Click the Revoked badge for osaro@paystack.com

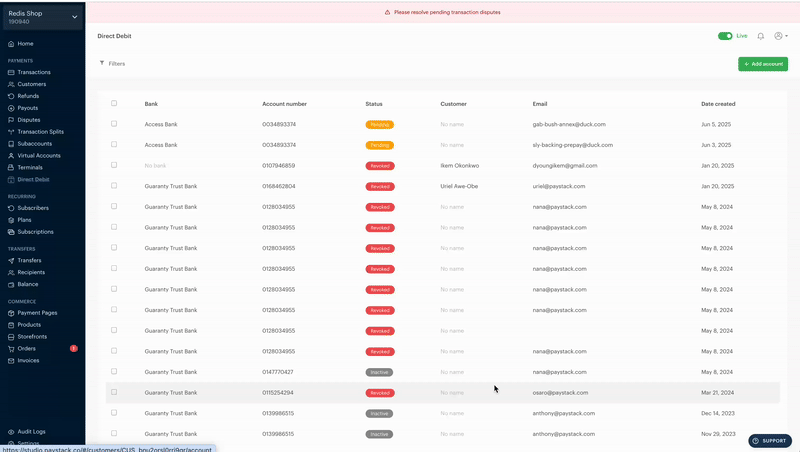click(380, 393)
